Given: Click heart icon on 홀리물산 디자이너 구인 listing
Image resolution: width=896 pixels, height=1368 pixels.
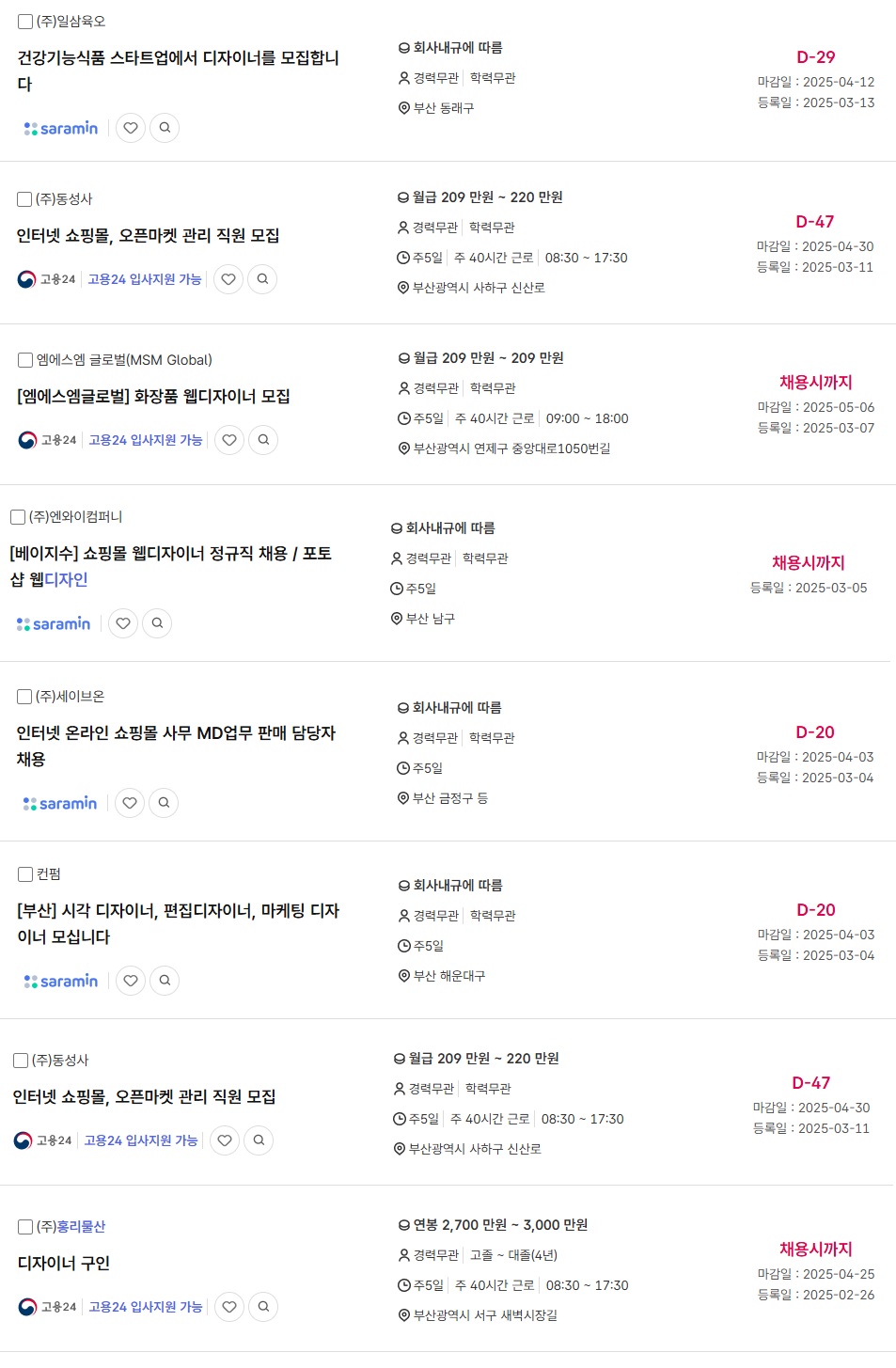Looking at the screenshot, I should click(x=229, y=1306).
